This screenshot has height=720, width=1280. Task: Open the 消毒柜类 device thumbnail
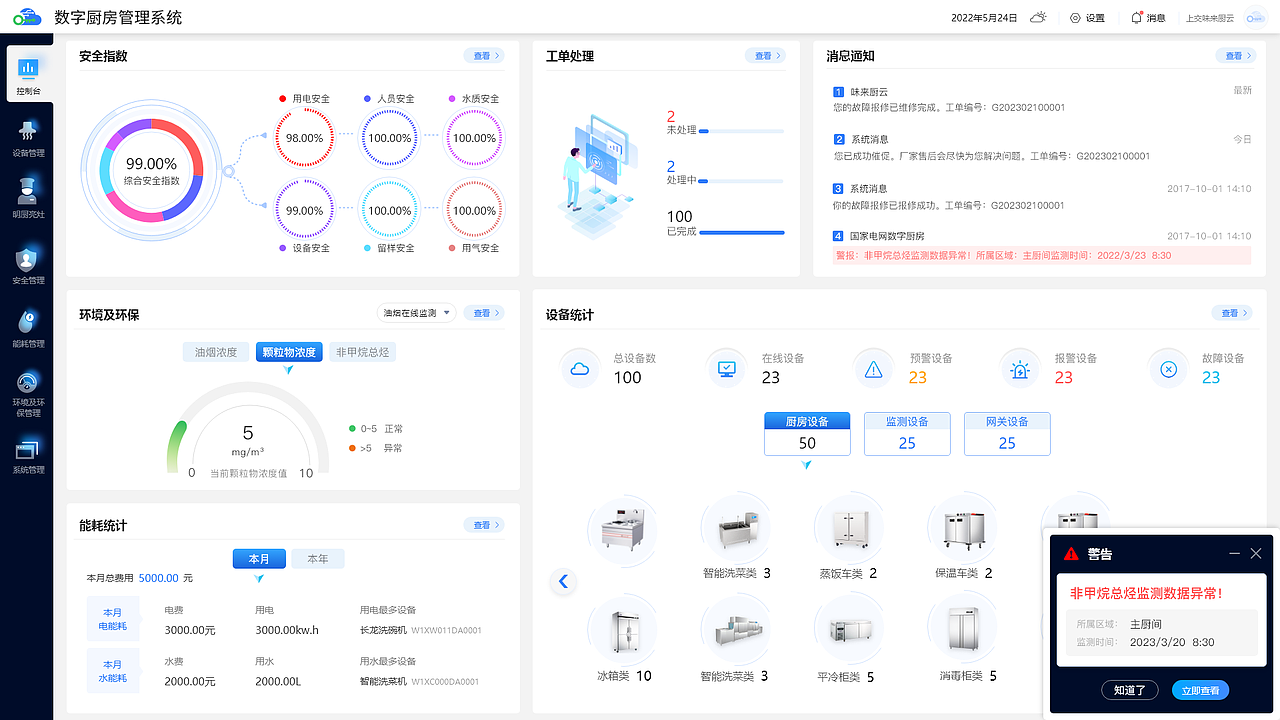tap(963, 628)
